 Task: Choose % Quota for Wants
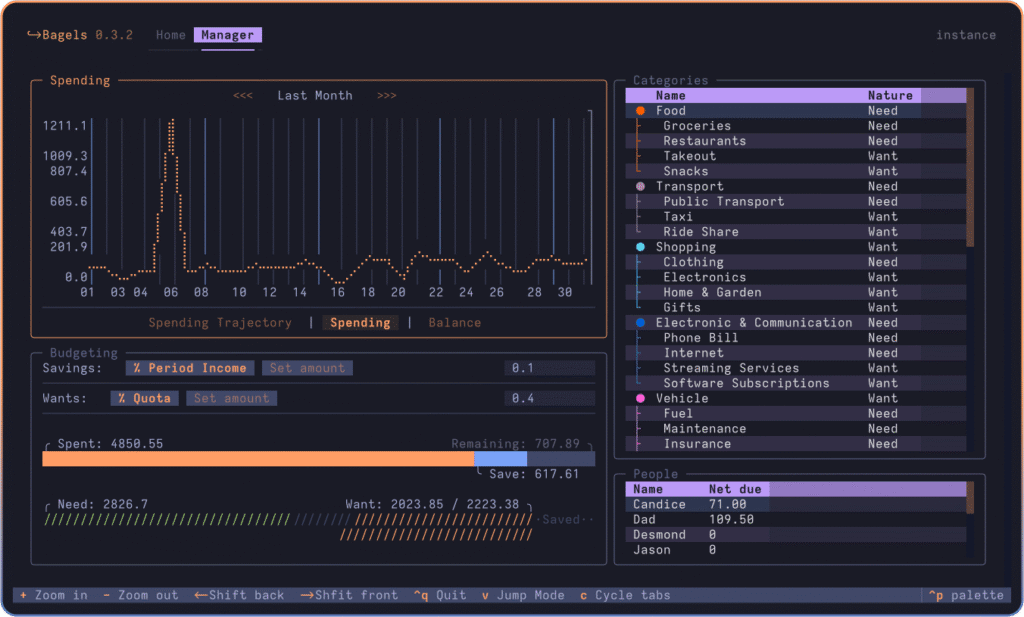point(144,398)
